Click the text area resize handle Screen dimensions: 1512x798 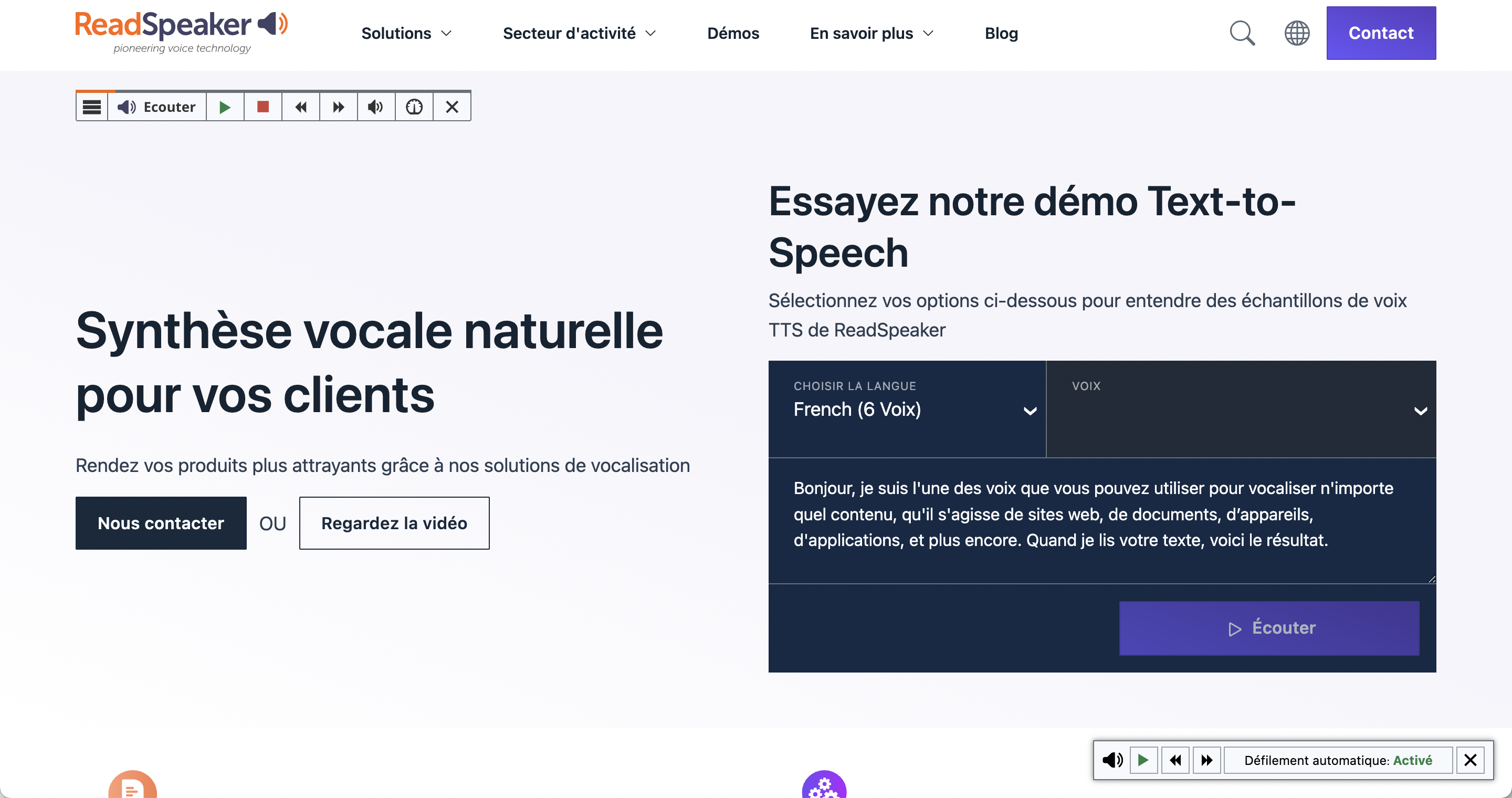coord(1431,579)
